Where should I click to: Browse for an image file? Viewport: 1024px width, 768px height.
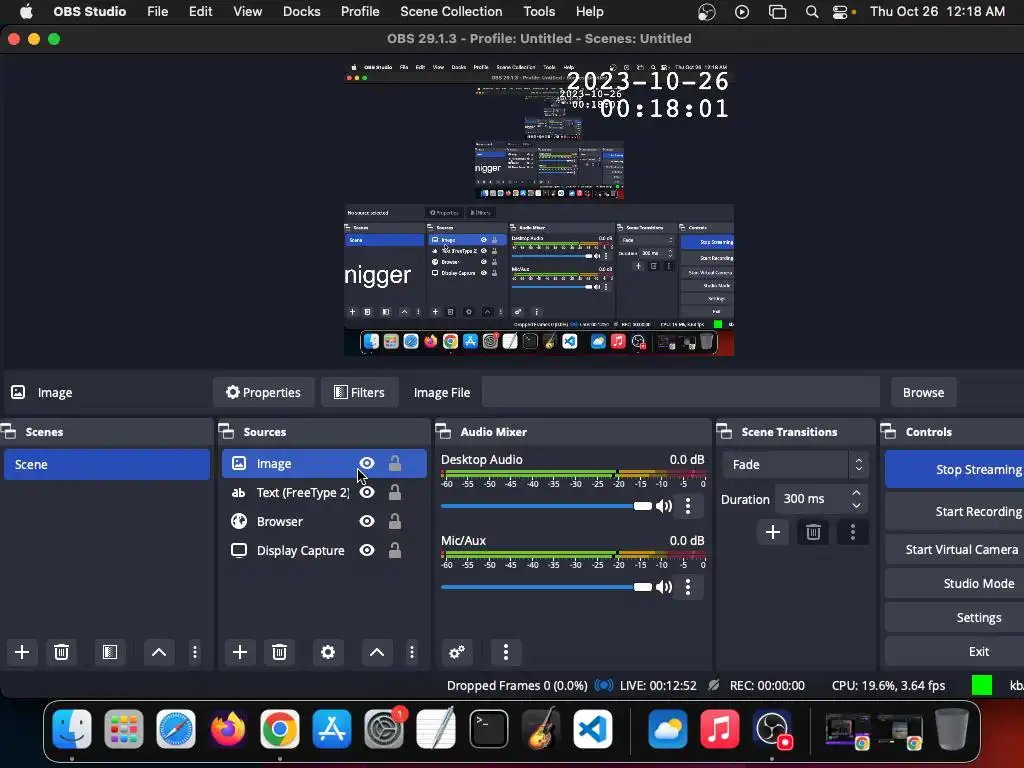coord(923,392)
